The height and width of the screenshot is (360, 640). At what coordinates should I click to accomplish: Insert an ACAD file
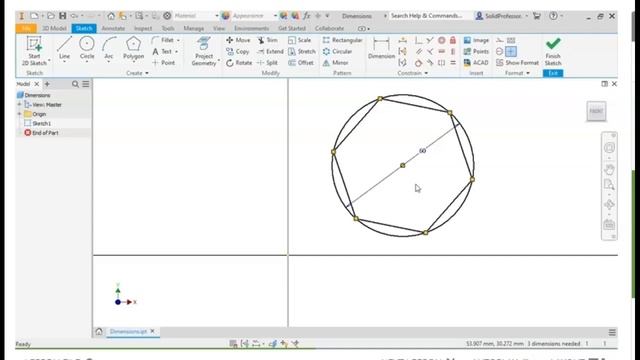(476, 63)
